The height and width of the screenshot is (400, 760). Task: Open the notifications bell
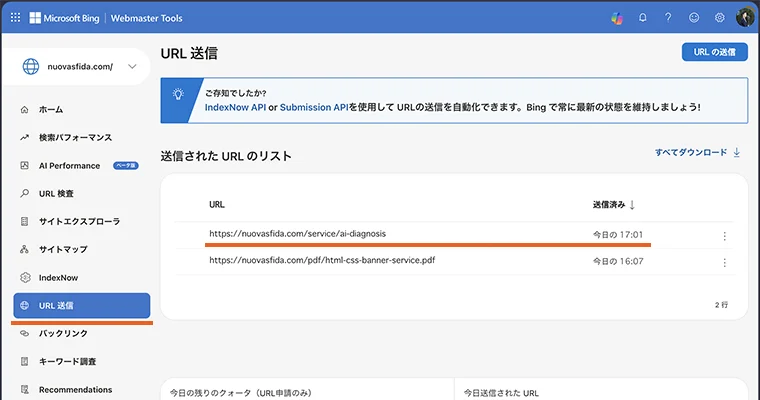[643, 18]
